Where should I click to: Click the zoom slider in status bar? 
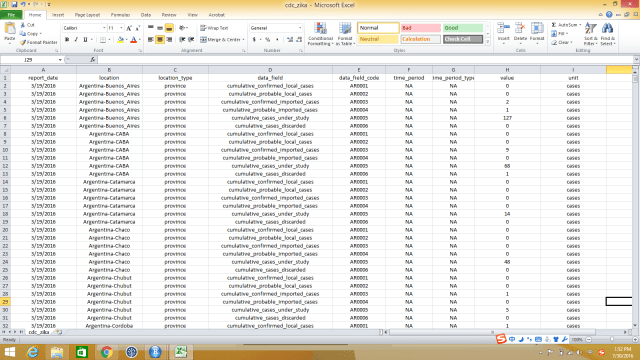coord(612,339)
